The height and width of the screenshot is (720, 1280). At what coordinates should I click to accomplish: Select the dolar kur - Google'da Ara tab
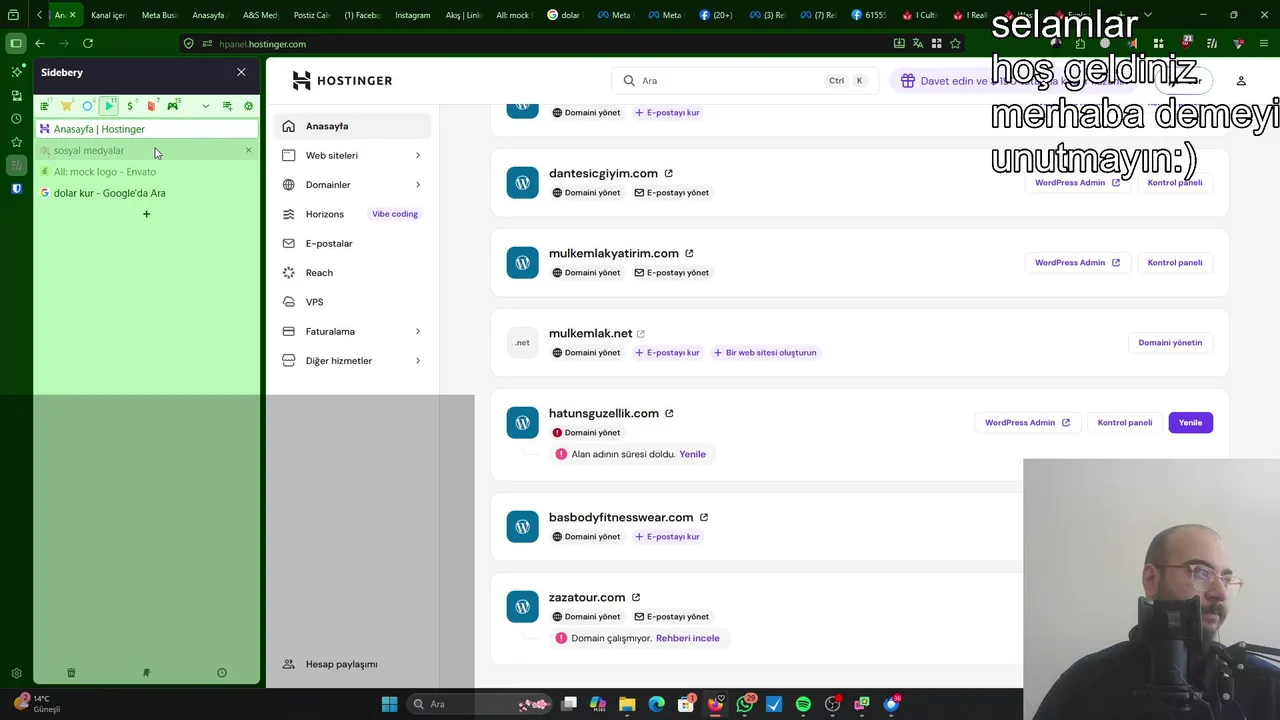(x=147, y=193)
